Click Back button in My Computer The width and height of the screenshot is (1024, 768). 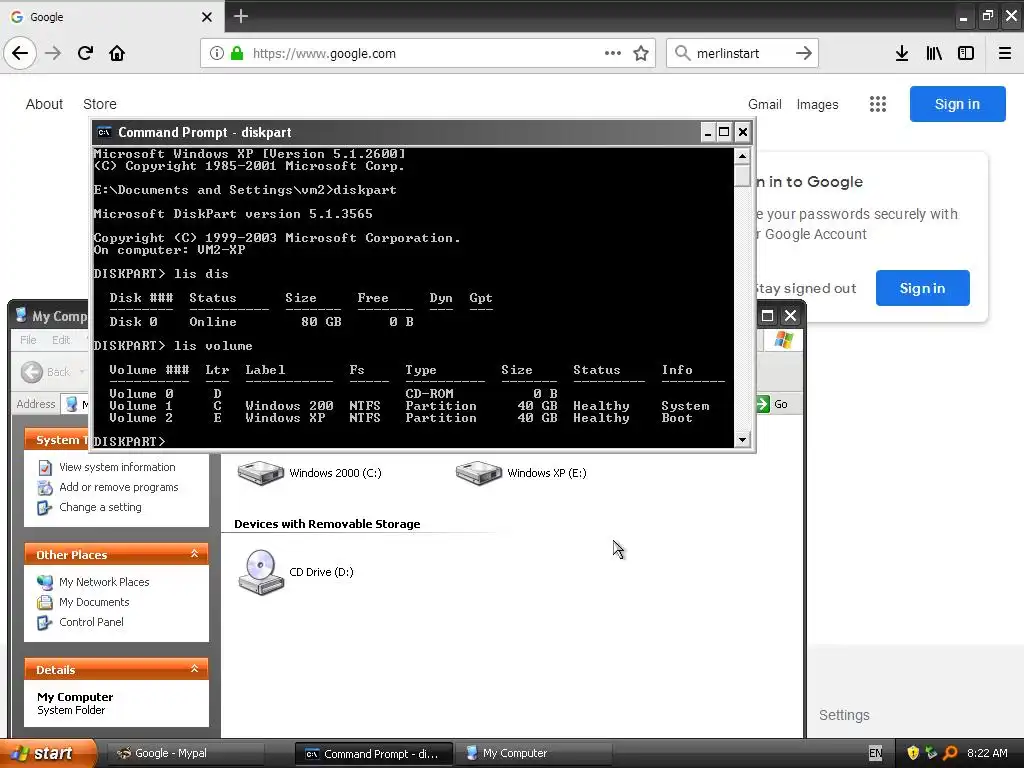click(45, 372)
